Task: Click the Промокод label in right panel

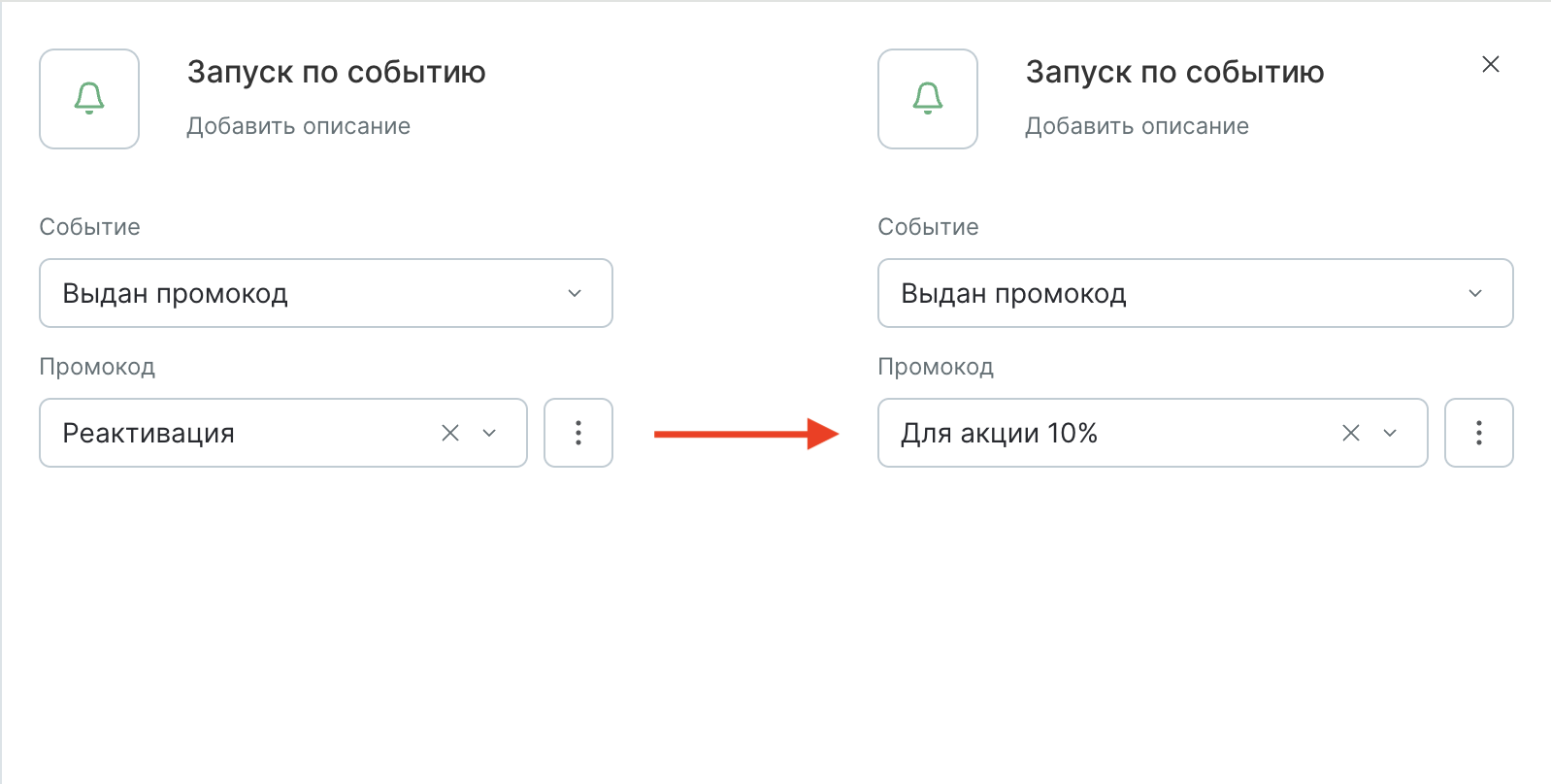Action: tap(936, 367)
